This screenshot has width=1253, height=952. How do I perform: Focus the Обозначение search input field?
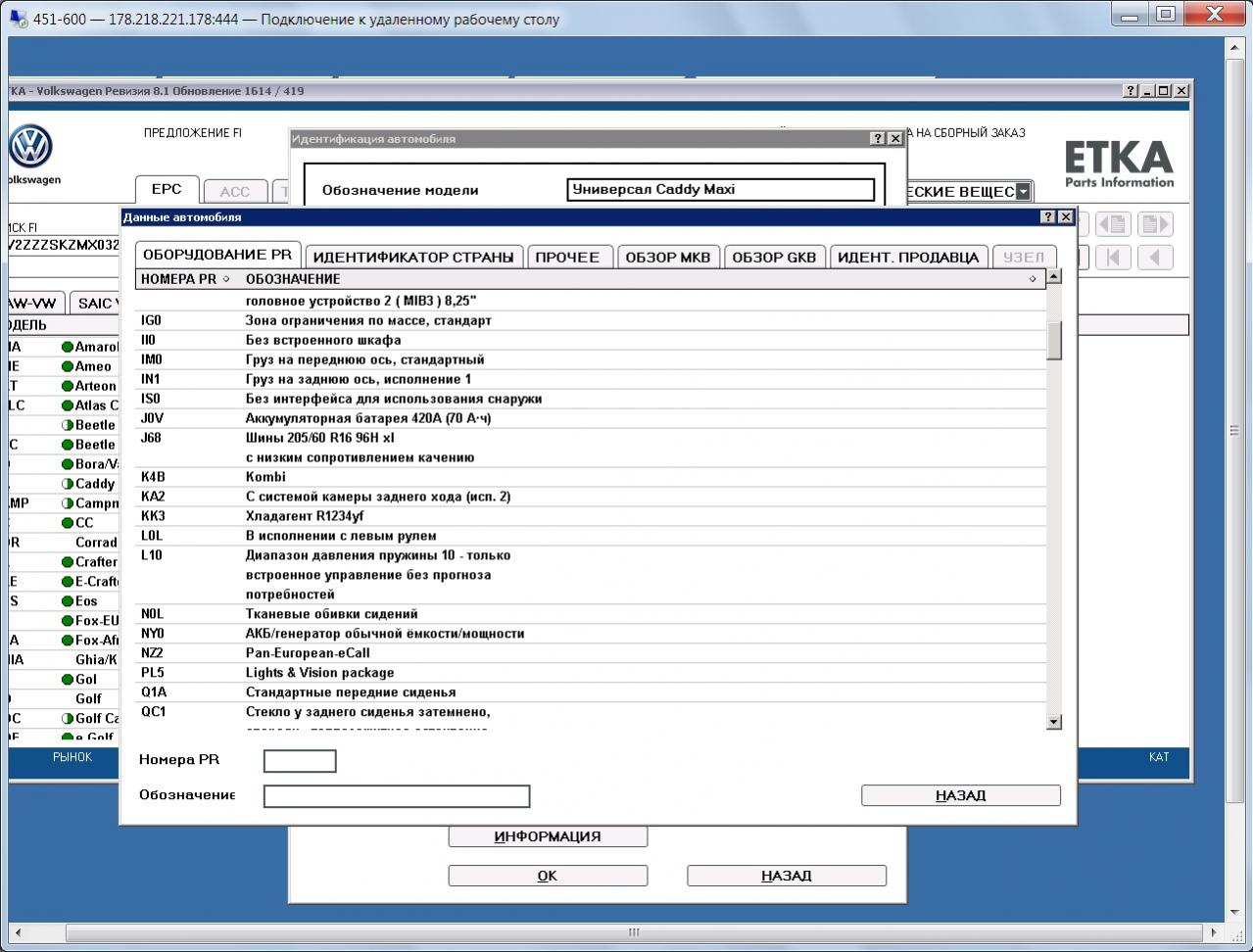397,796
